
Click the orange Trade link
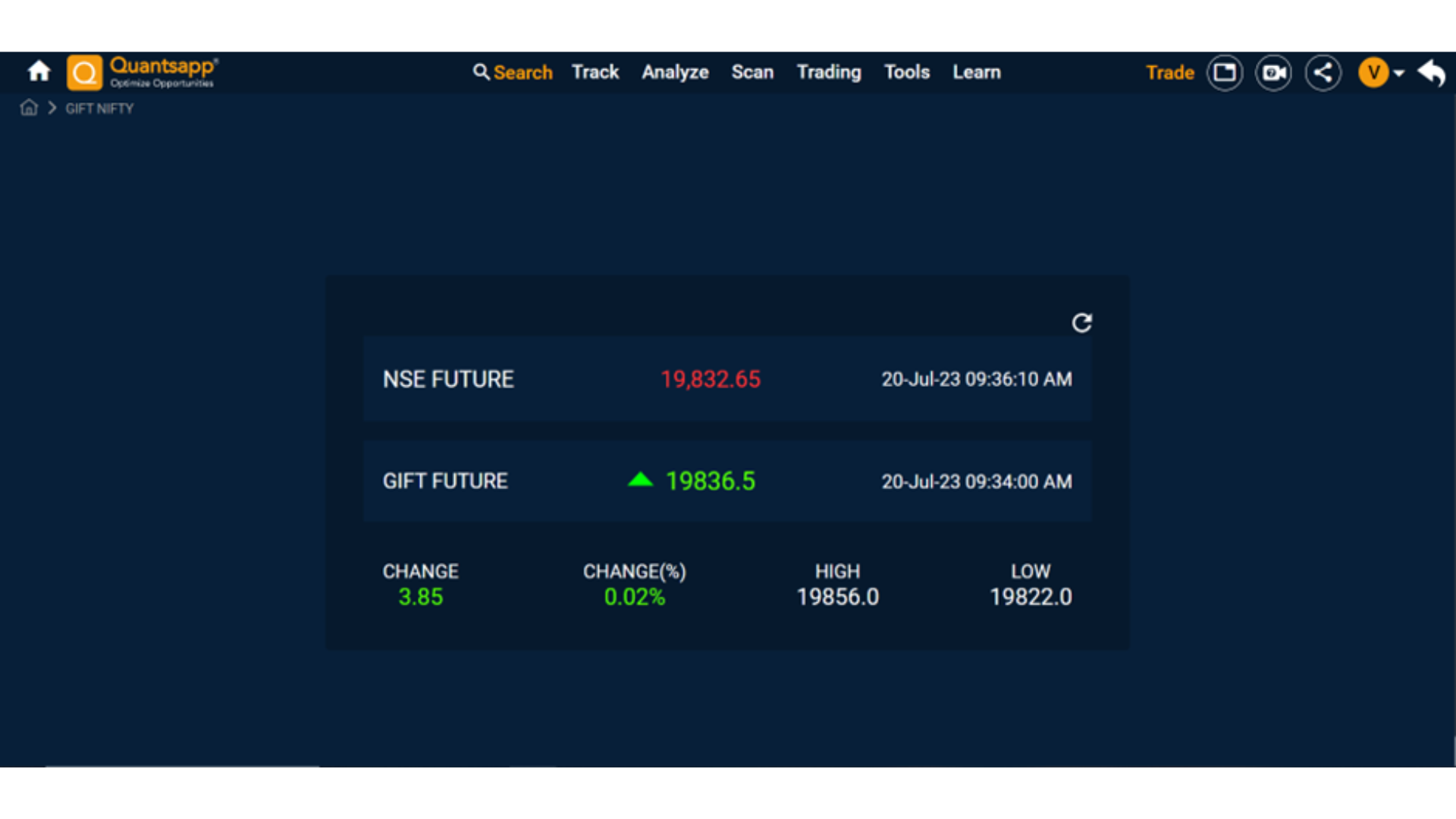[x=1170, y=73]
